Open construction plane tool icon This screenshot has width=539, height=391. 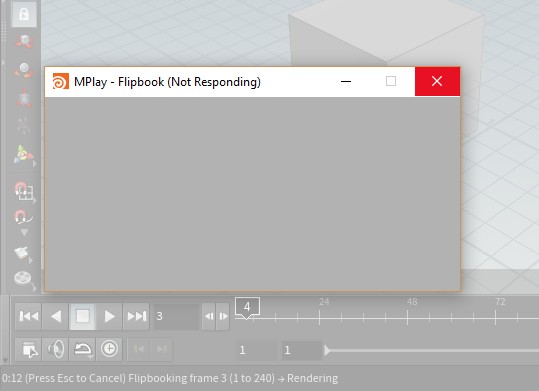(22, 253)
